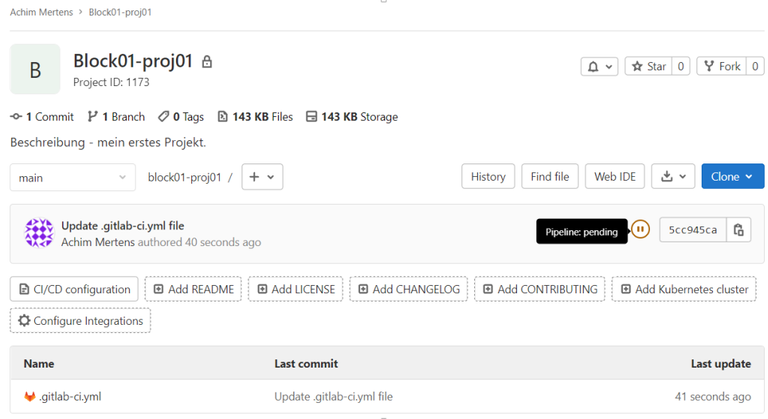The height and width of the screenshot is (419, 768).
Task: Open 0 Tags link
Action: coord(181,117)
